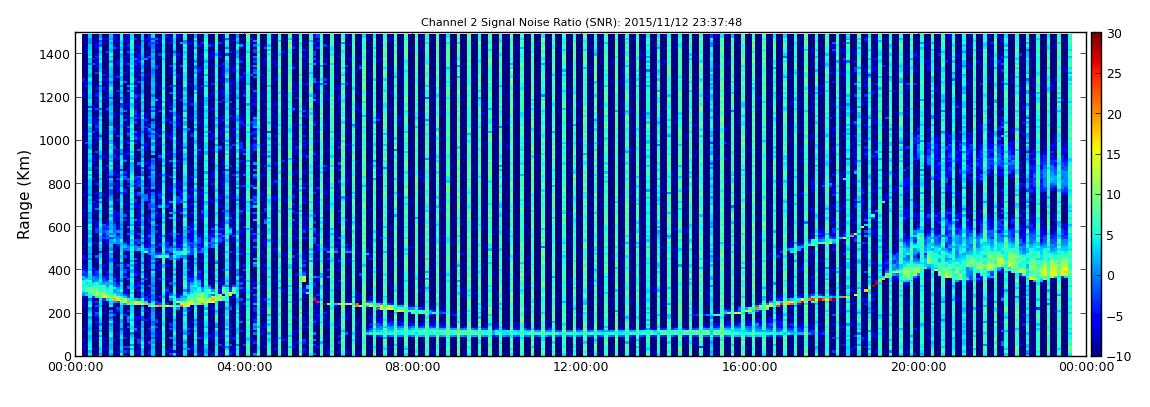Click the 12:00:00 time axis label
Viewport: 1150px width, 407px height.
coord(582,367)
